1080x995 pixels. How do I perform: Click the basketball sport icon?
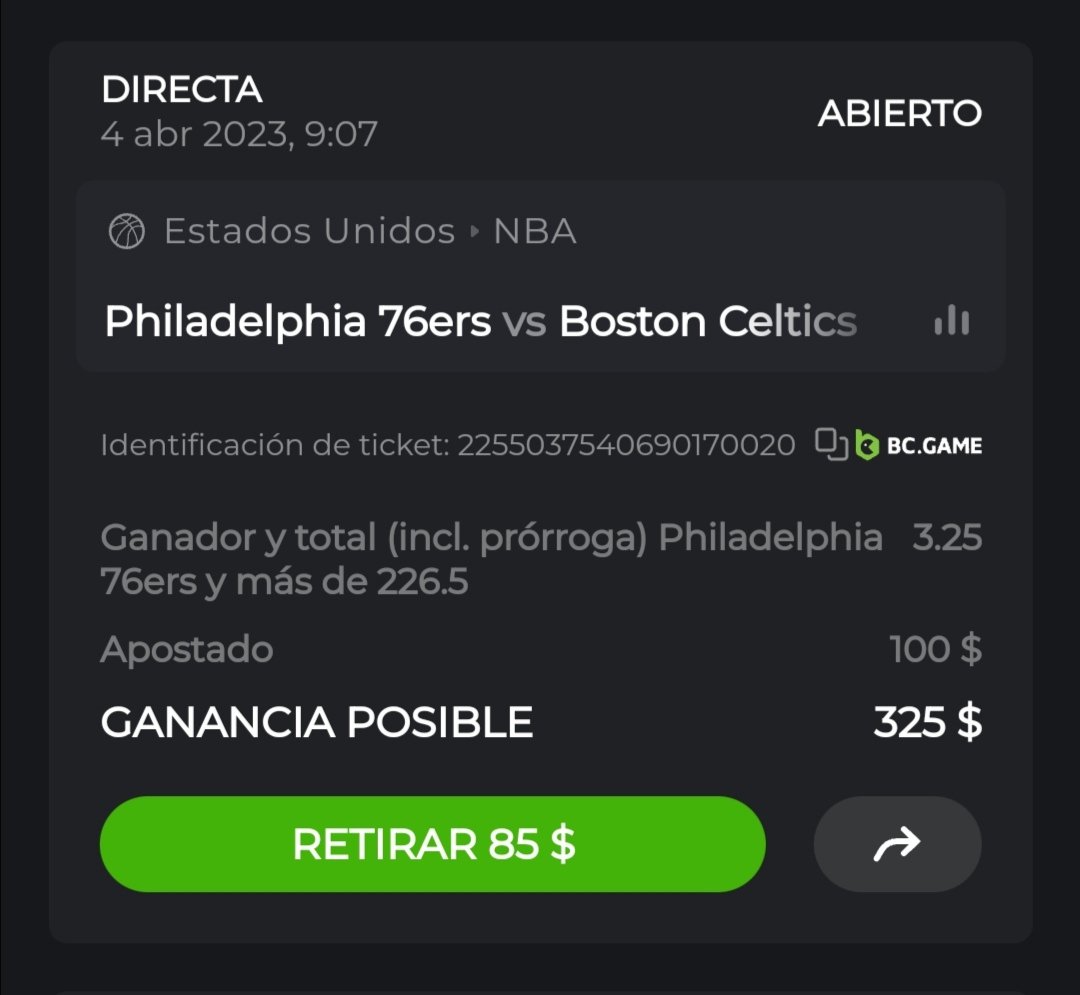127,232
